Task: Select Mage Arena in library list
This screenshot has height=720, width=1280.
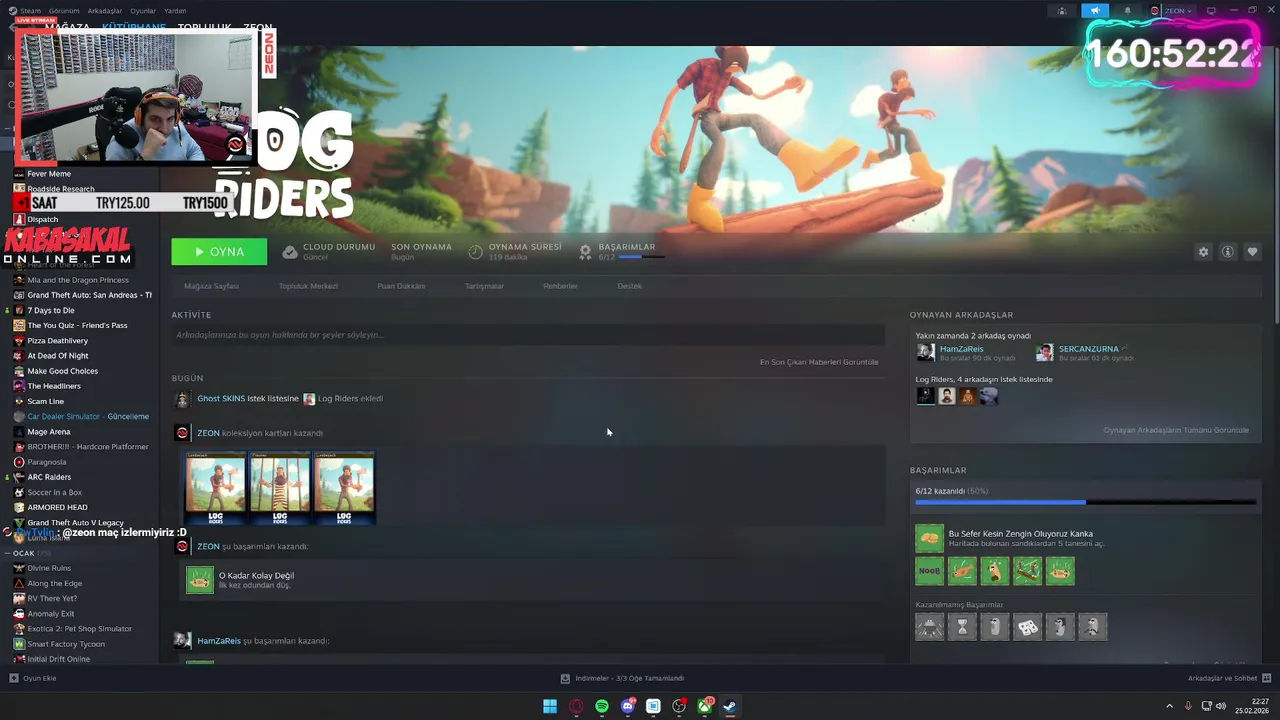Action: click(48, 432)
